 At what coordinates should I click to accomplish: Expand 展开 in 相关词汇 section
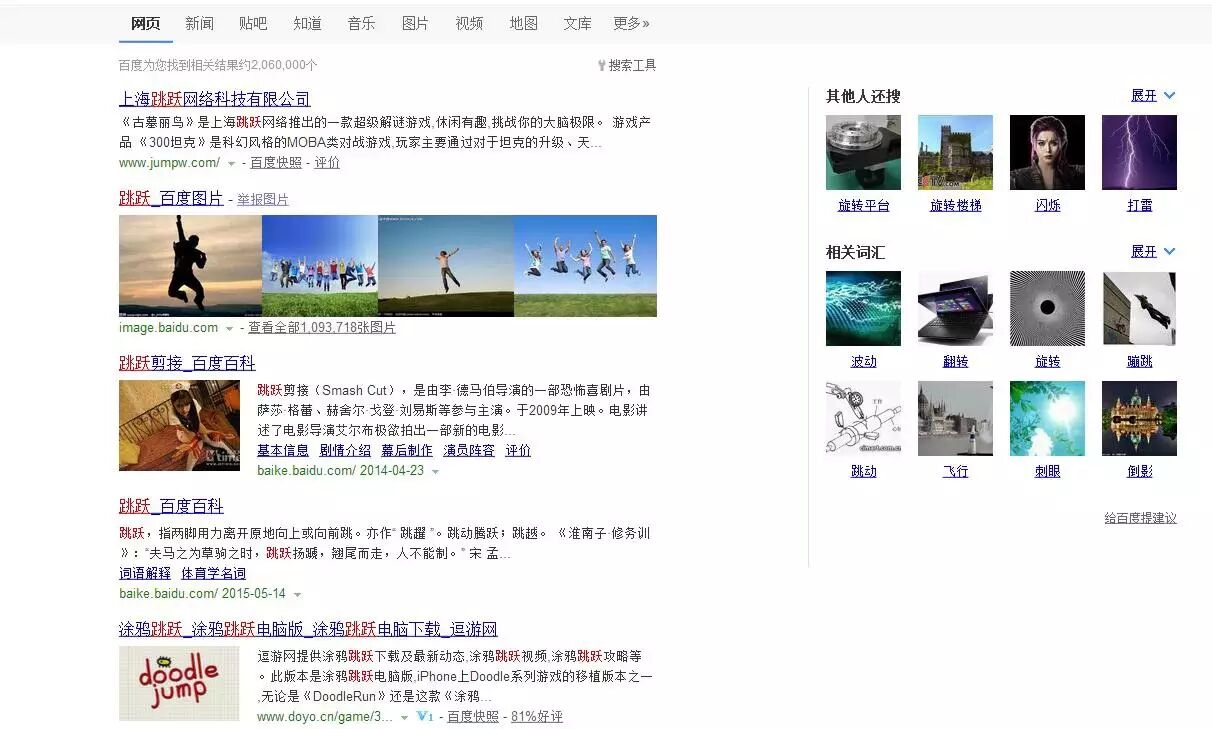pos(1153,251)
